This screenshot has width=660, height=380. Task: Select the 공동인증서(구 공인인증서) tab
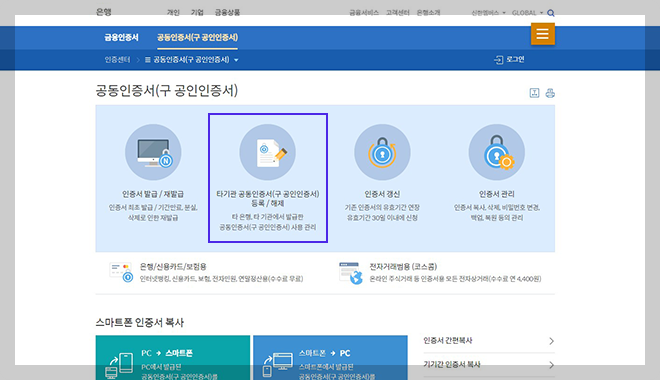[197, 37]
